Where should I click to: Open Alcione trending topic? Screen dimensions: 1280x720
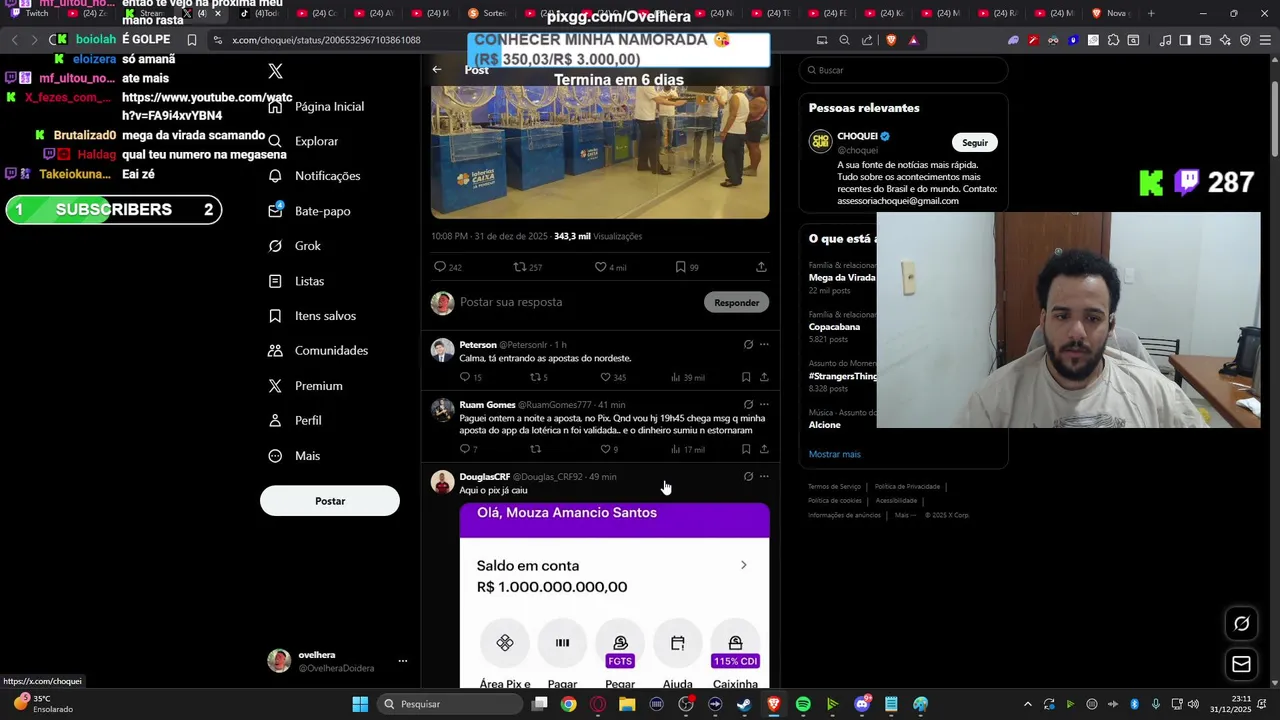pyautogui.click(x=825, y=425)
